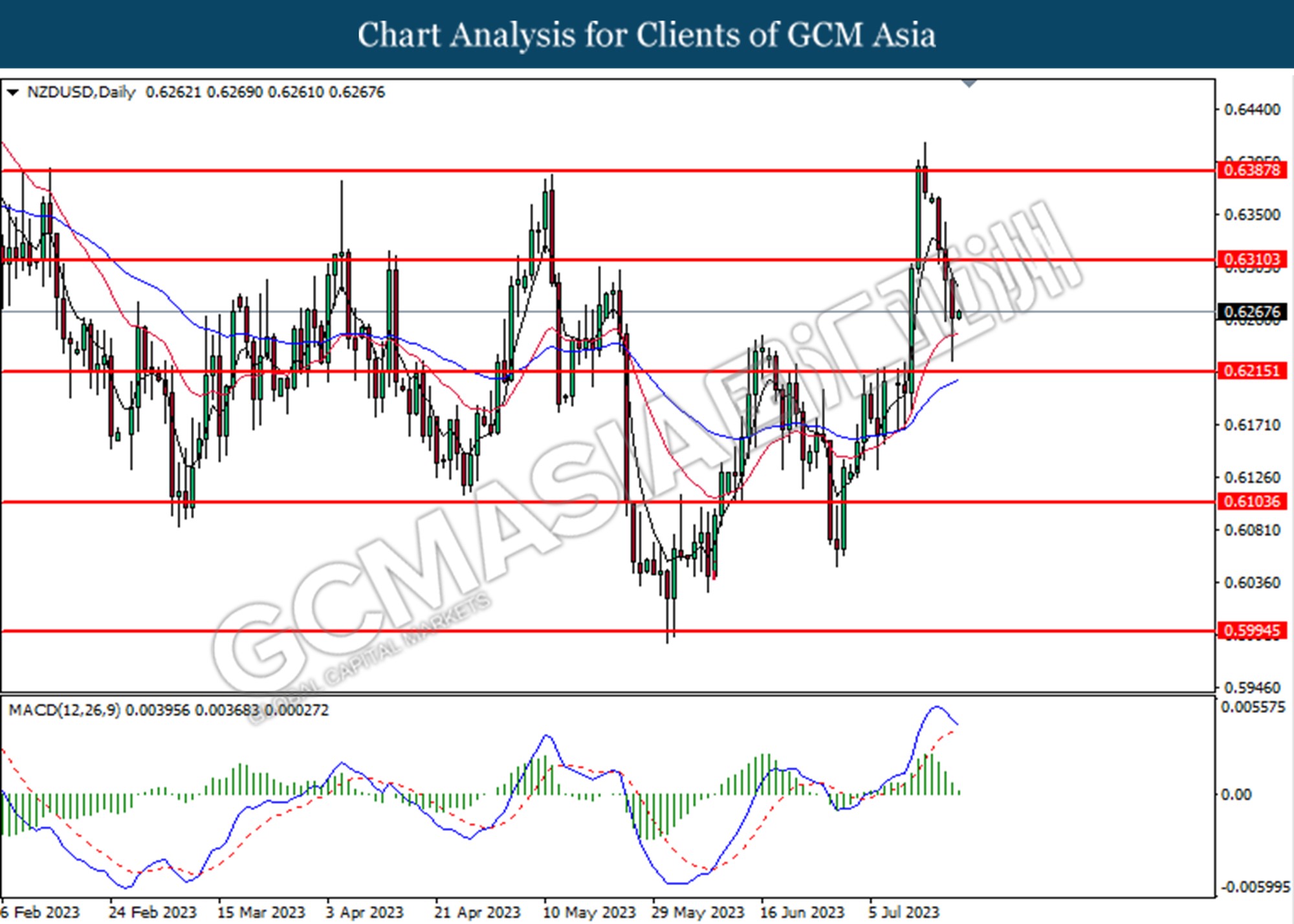Select the NZDUSD,Daily chart label

coord(82,93)
